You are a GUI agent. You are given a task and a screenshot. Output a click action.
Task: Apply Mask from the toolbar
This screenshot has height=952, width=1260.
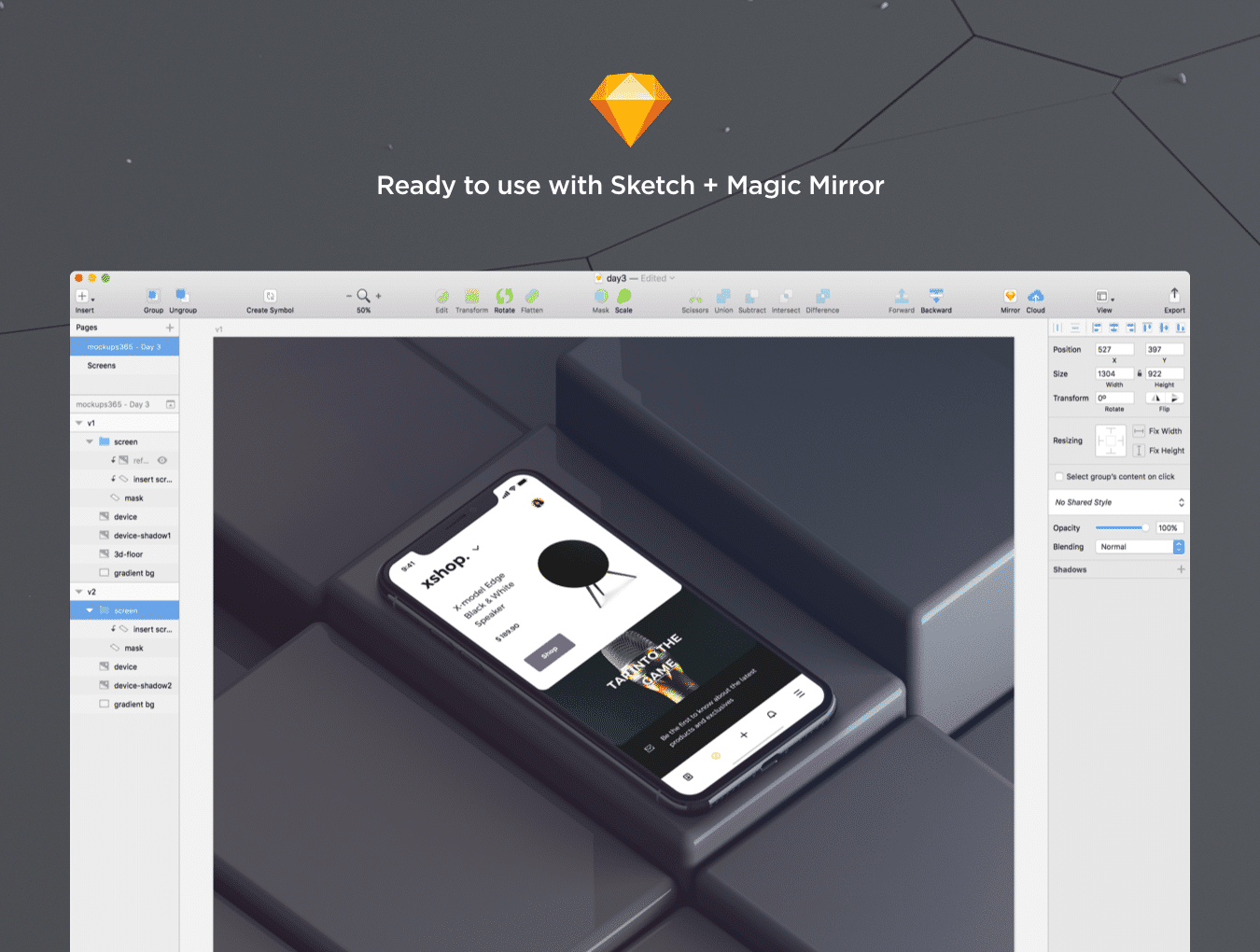pos(600,296)
